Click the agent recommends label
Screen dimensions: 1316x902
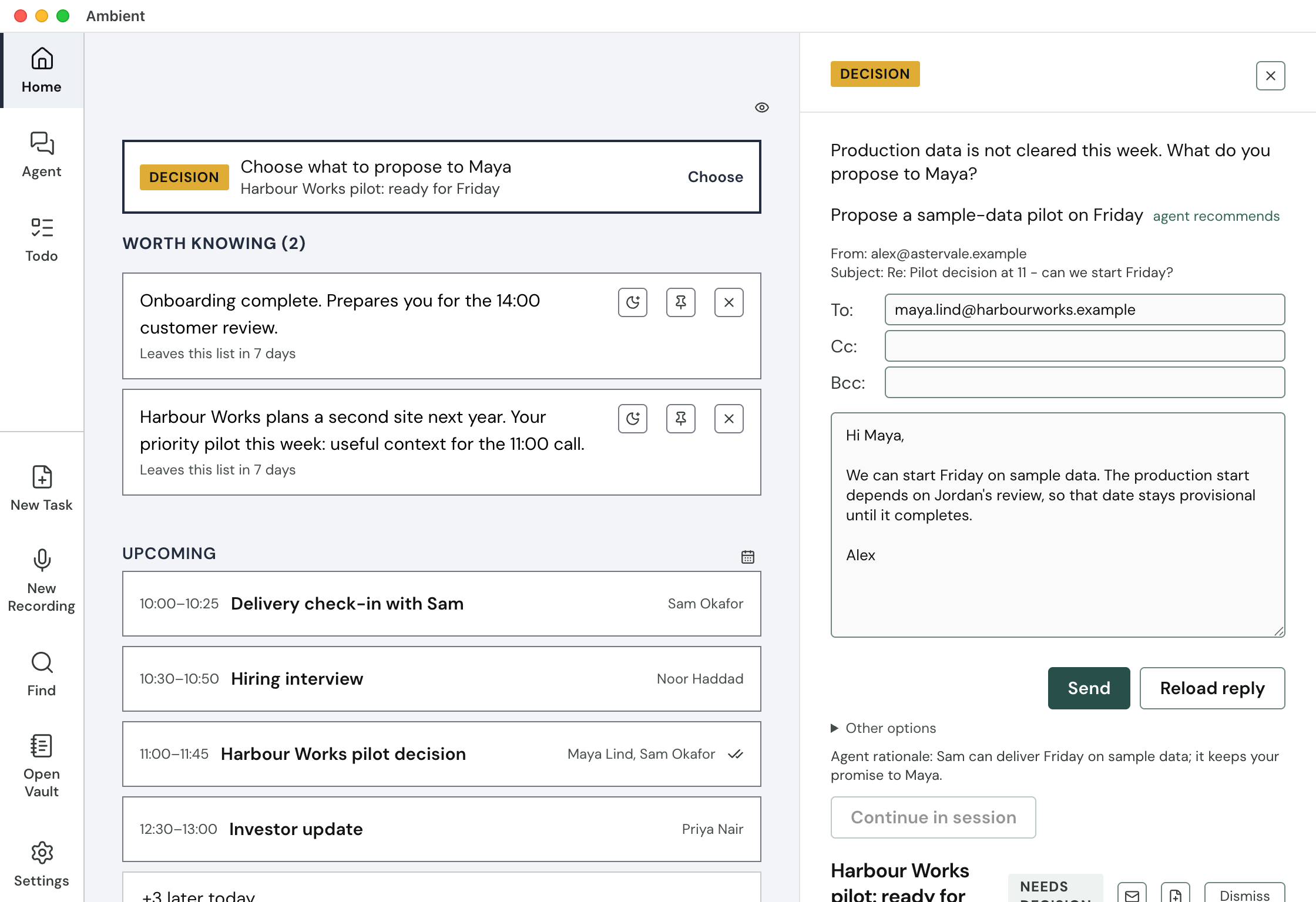tap(1216, 216)
